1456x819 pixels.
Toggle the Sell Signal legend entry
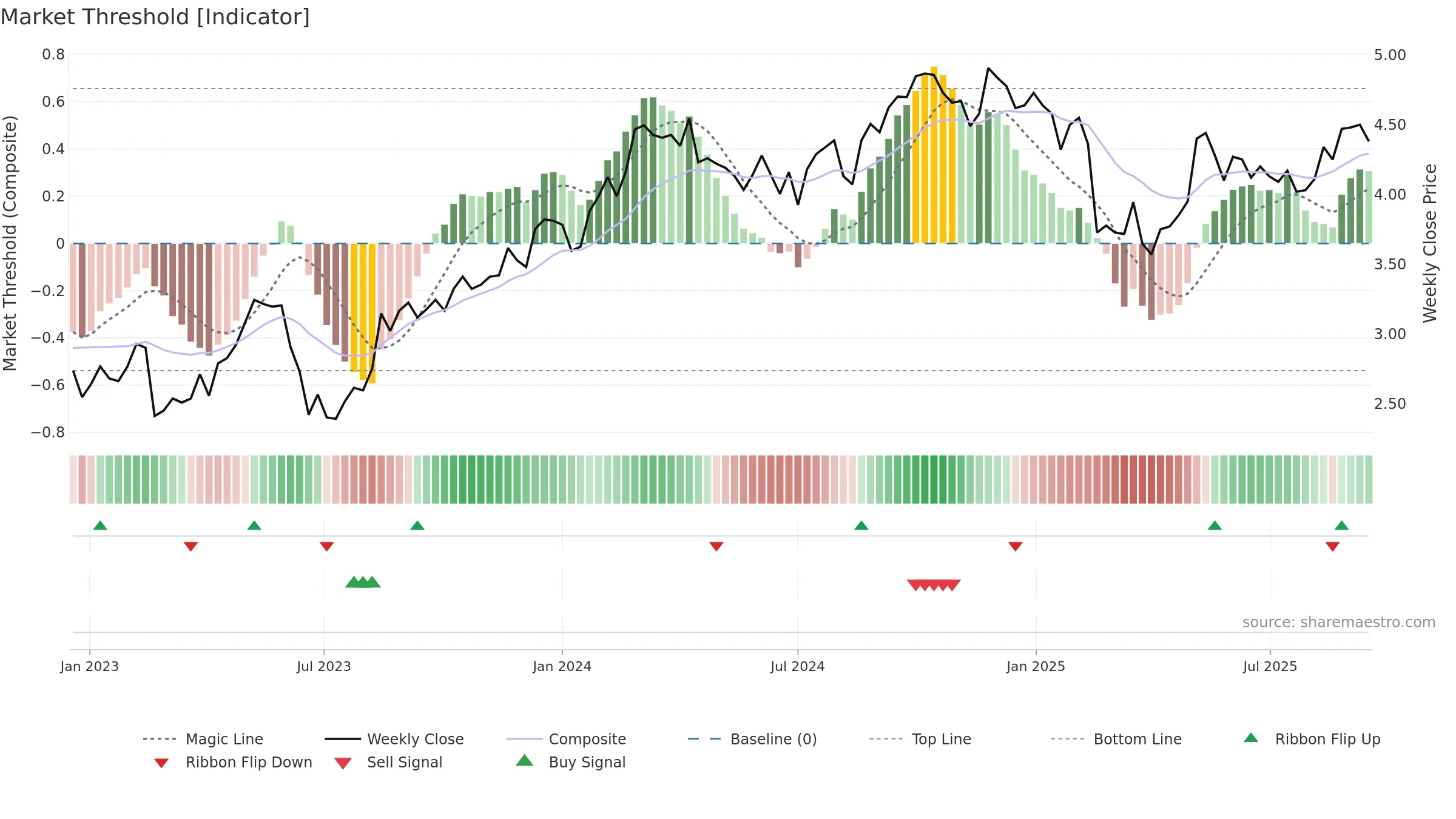click(x=388, y=762)
